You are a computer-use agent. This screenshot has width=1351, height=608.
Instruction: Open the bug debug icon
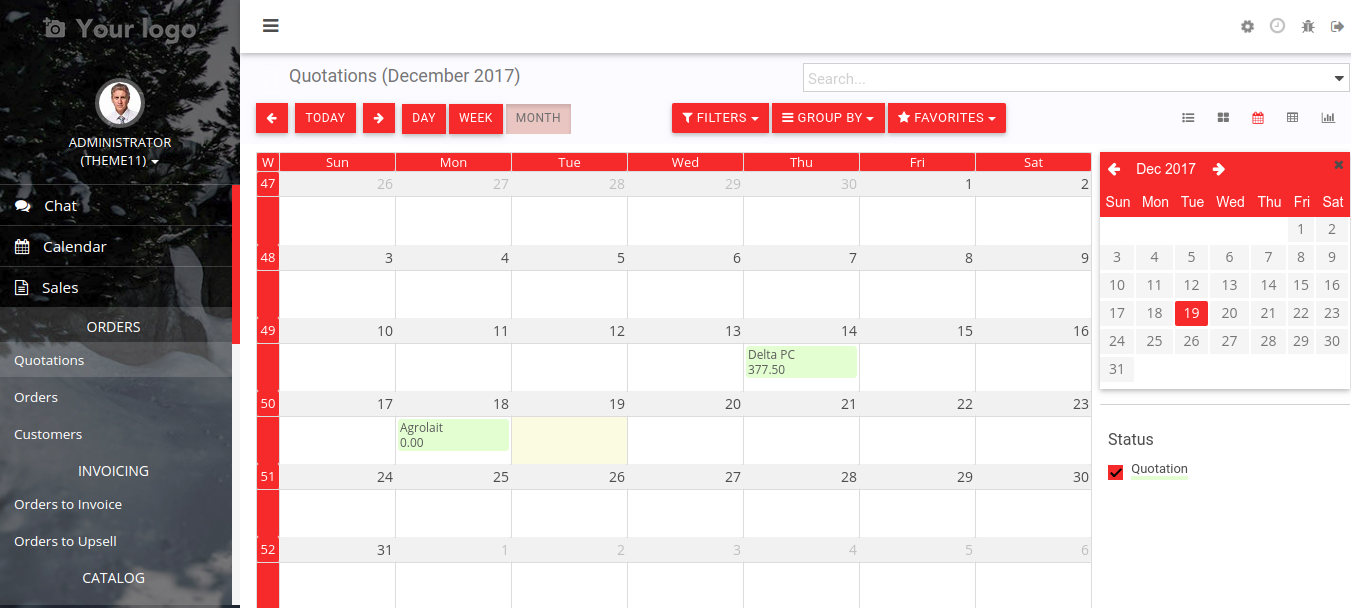[1308, 27]
